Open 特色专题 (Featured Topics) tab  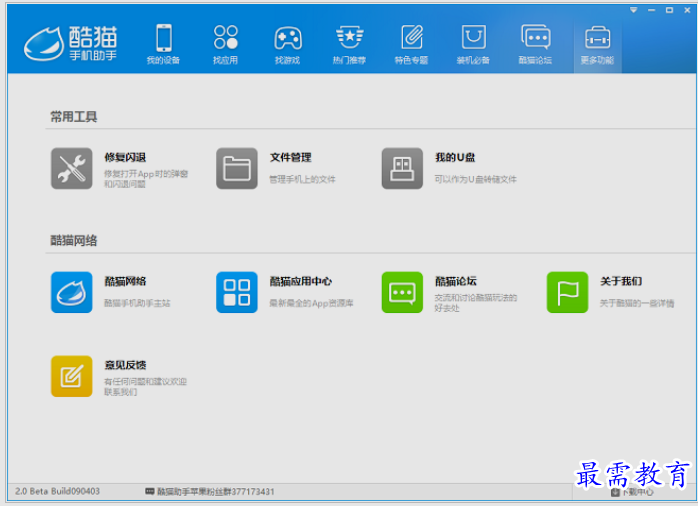(x=411, y=45)
